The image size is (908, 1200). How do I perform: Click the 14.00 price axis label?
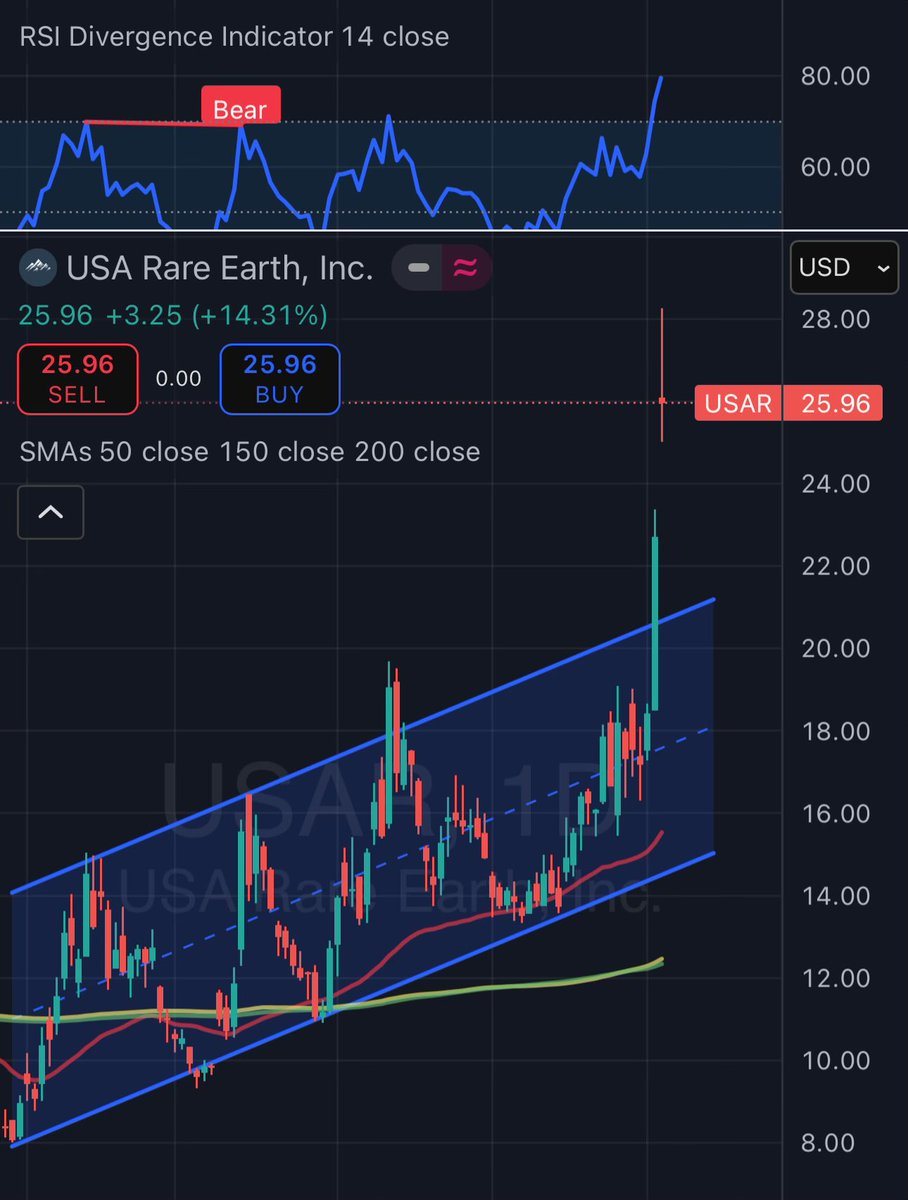coord(835,896)
